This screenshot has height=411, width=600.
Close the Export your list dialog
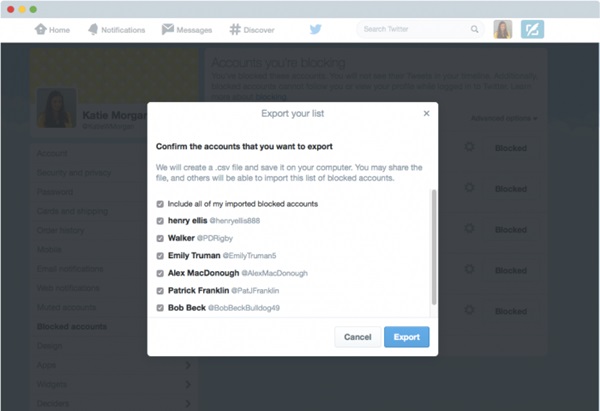click(x=426, y=114)
